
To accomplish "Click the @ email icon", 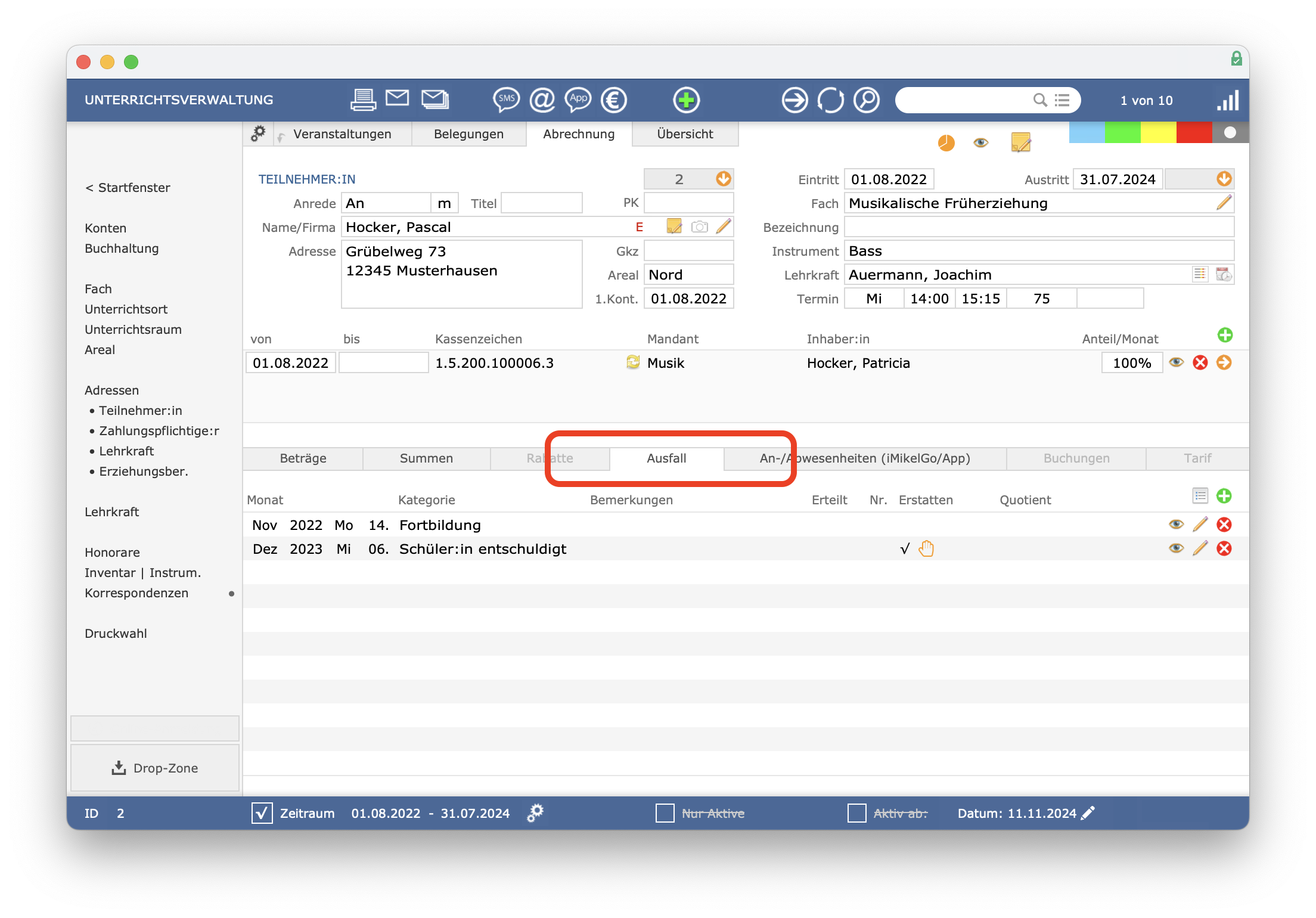I will [542, 100].
